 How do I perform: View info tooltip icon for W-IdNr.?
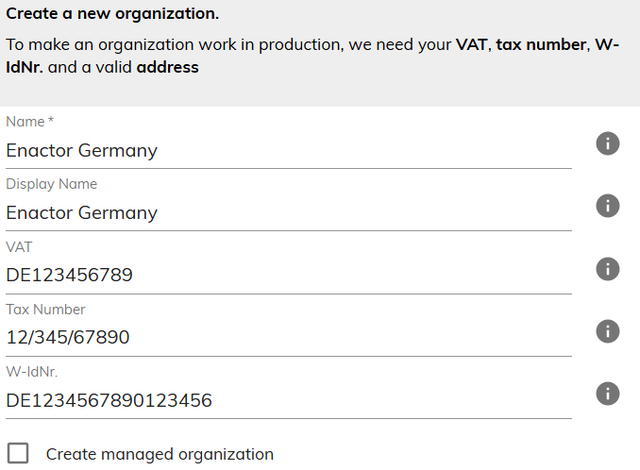click(607, 393)
